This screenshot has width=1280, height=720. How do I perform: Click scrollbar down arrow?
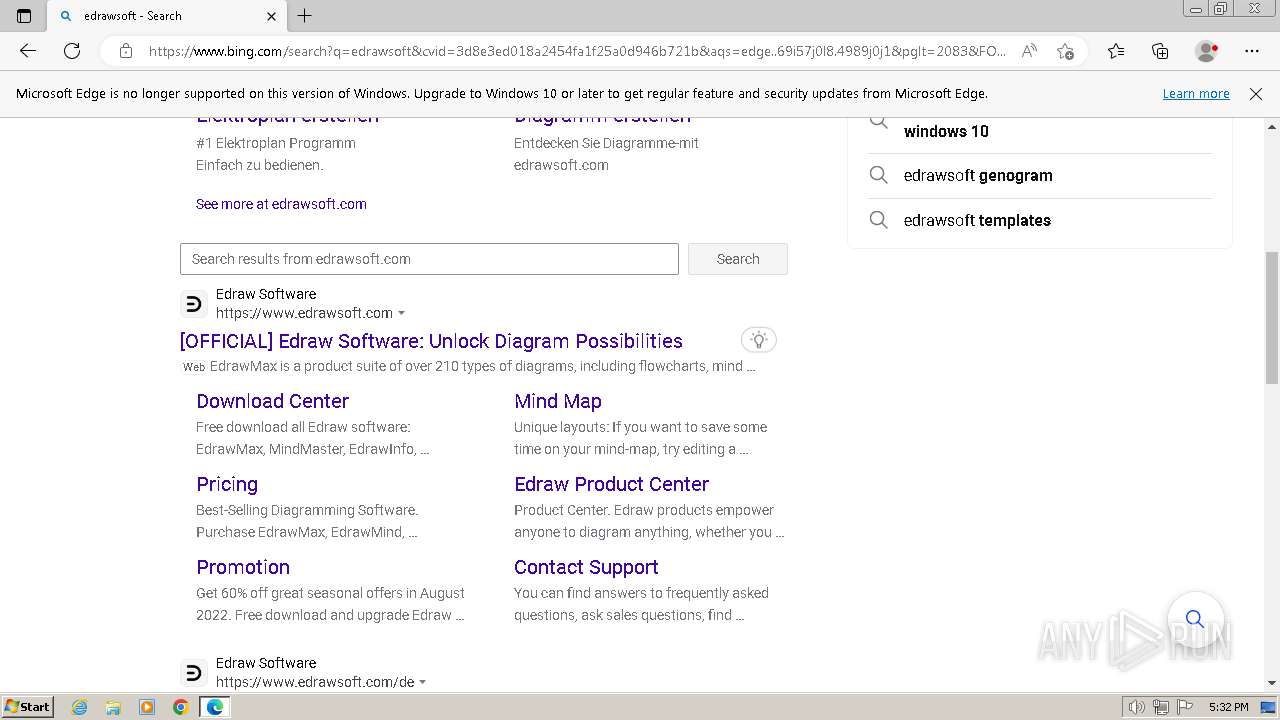[x=1271, y=683]
